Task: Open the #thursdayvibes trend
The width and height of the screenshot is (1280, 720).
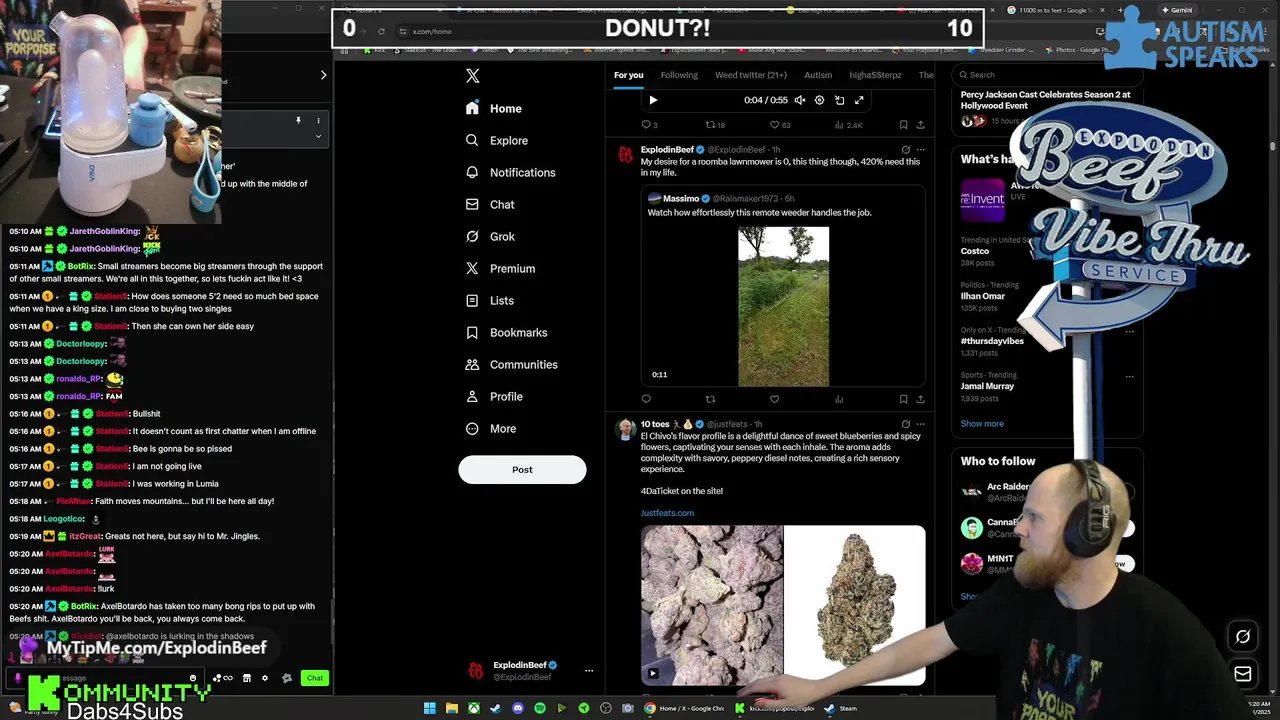Action: click(x=992, y=341)
